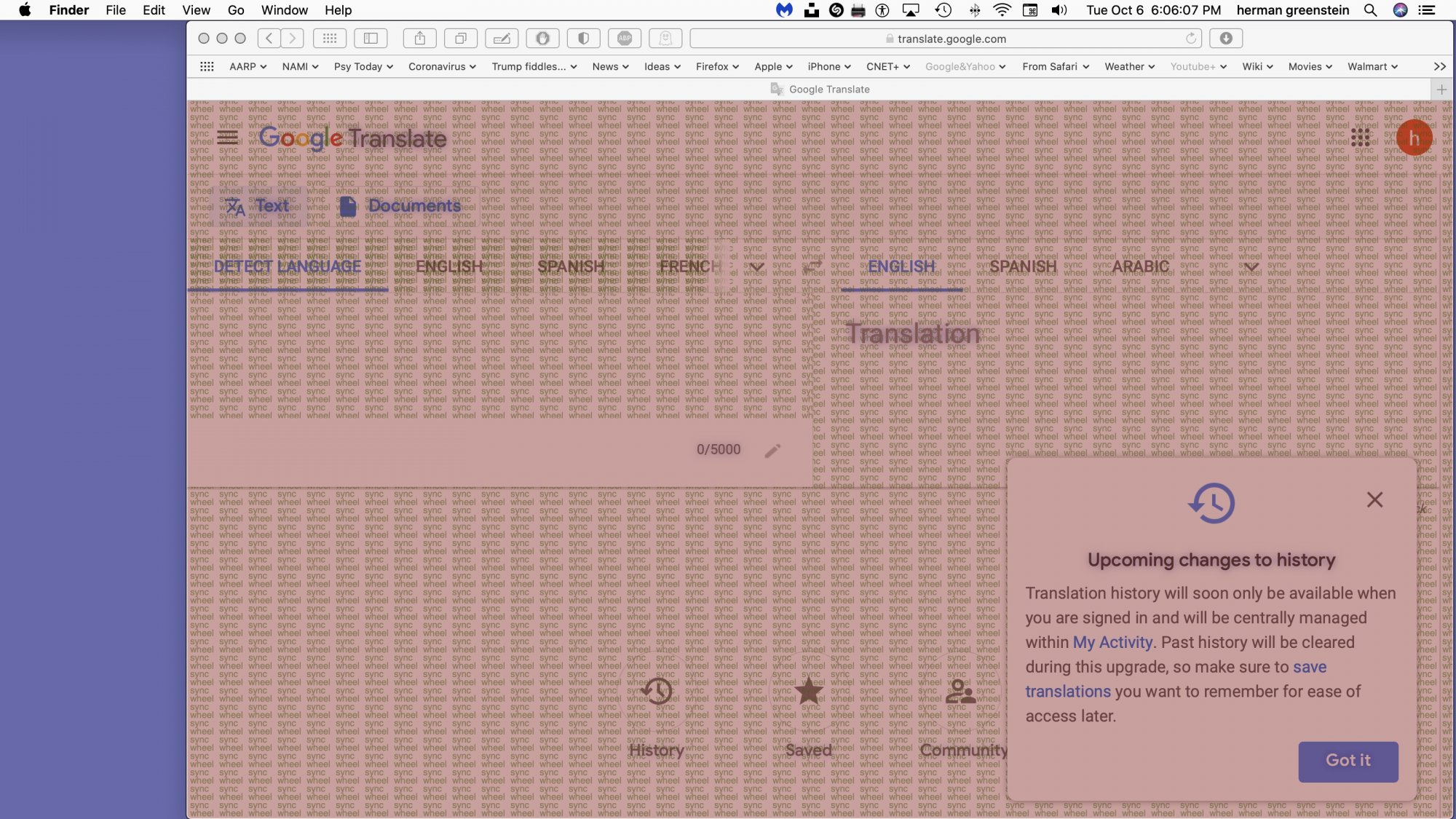Screen dimensions: 1456x819
Task: Open the Wi-Fi status menu
Action: 1002,10
